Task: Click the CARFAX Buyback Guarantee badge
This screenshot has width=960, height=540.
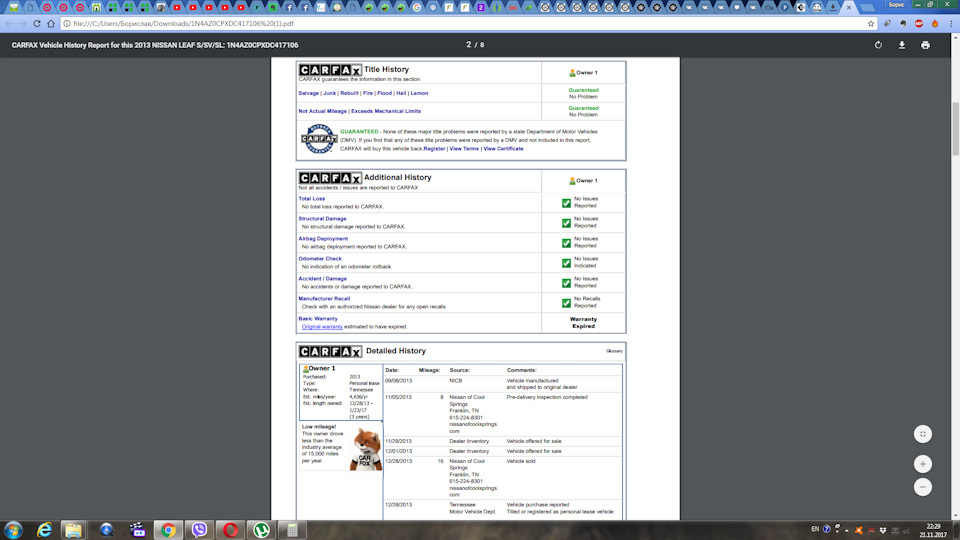Action: coord(319,139)
